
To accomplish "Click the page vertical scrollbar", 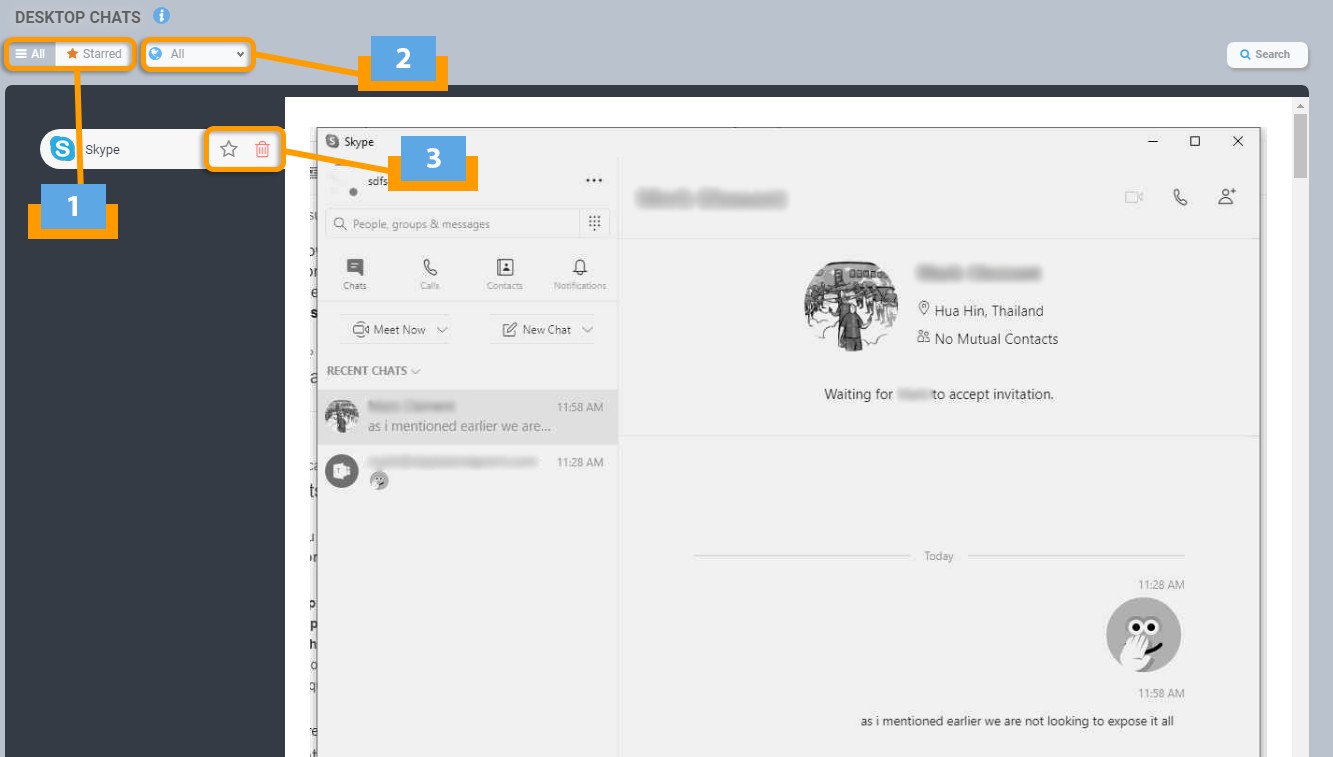I will click(1300, 145).
